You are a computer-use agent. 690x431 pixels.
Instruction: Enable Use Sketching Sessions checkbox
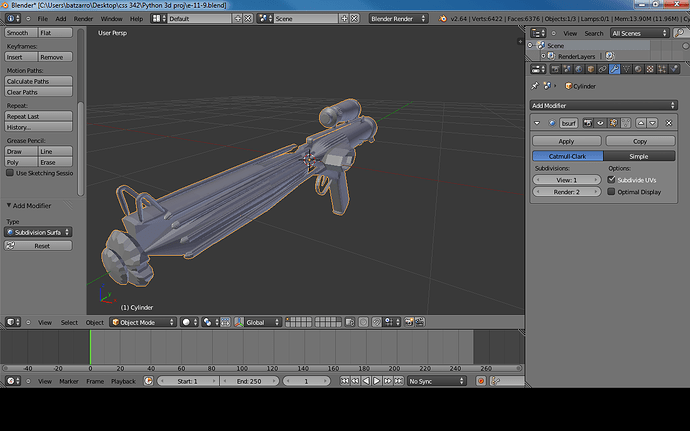pos(10,173)
